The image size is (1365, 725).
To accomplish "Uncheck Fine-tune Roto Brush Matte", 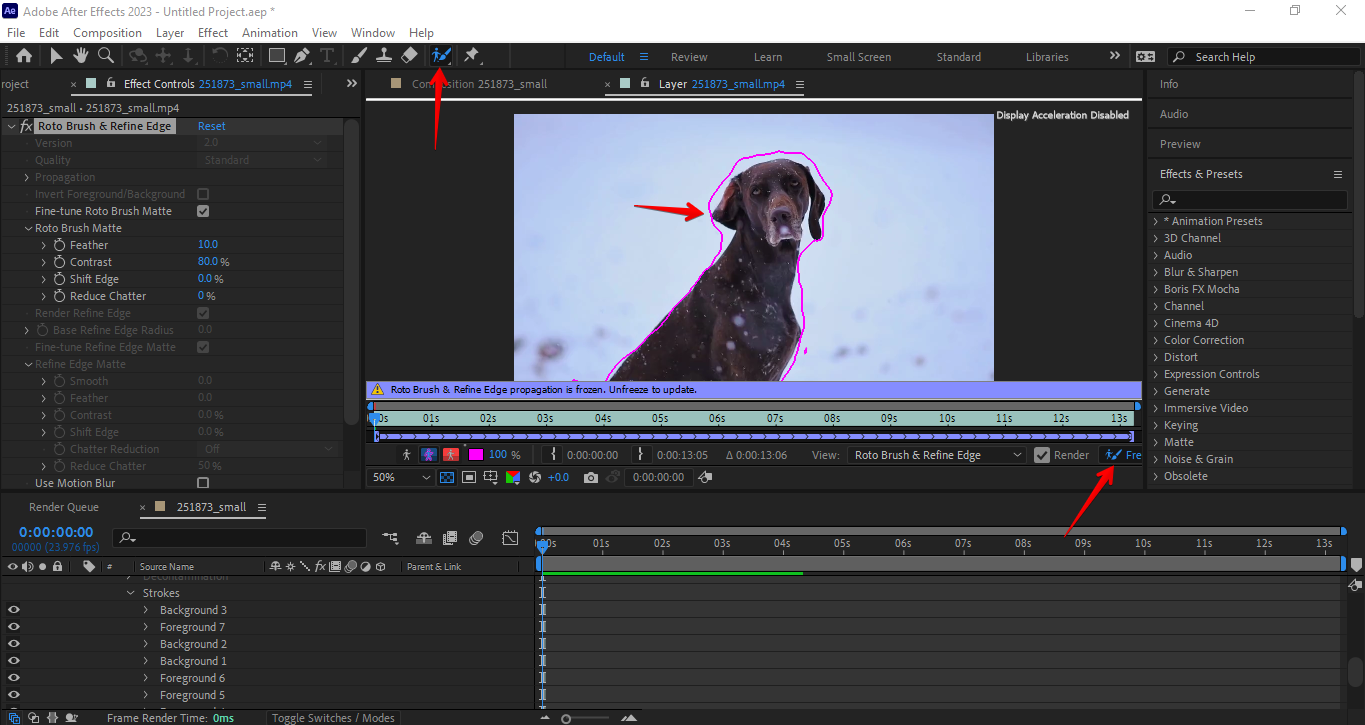I will tap(202, 211).
